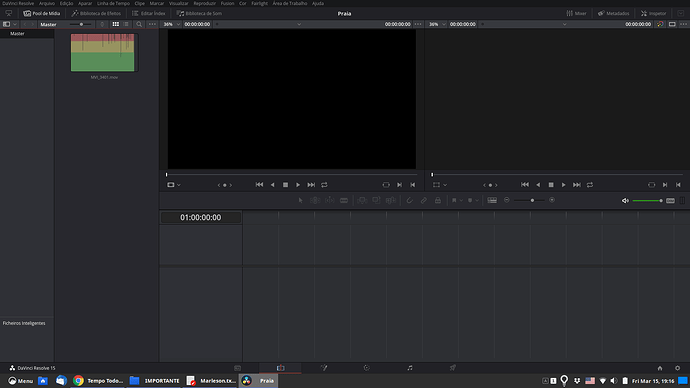
Task: Open the Edição menu
Action: 66,3
